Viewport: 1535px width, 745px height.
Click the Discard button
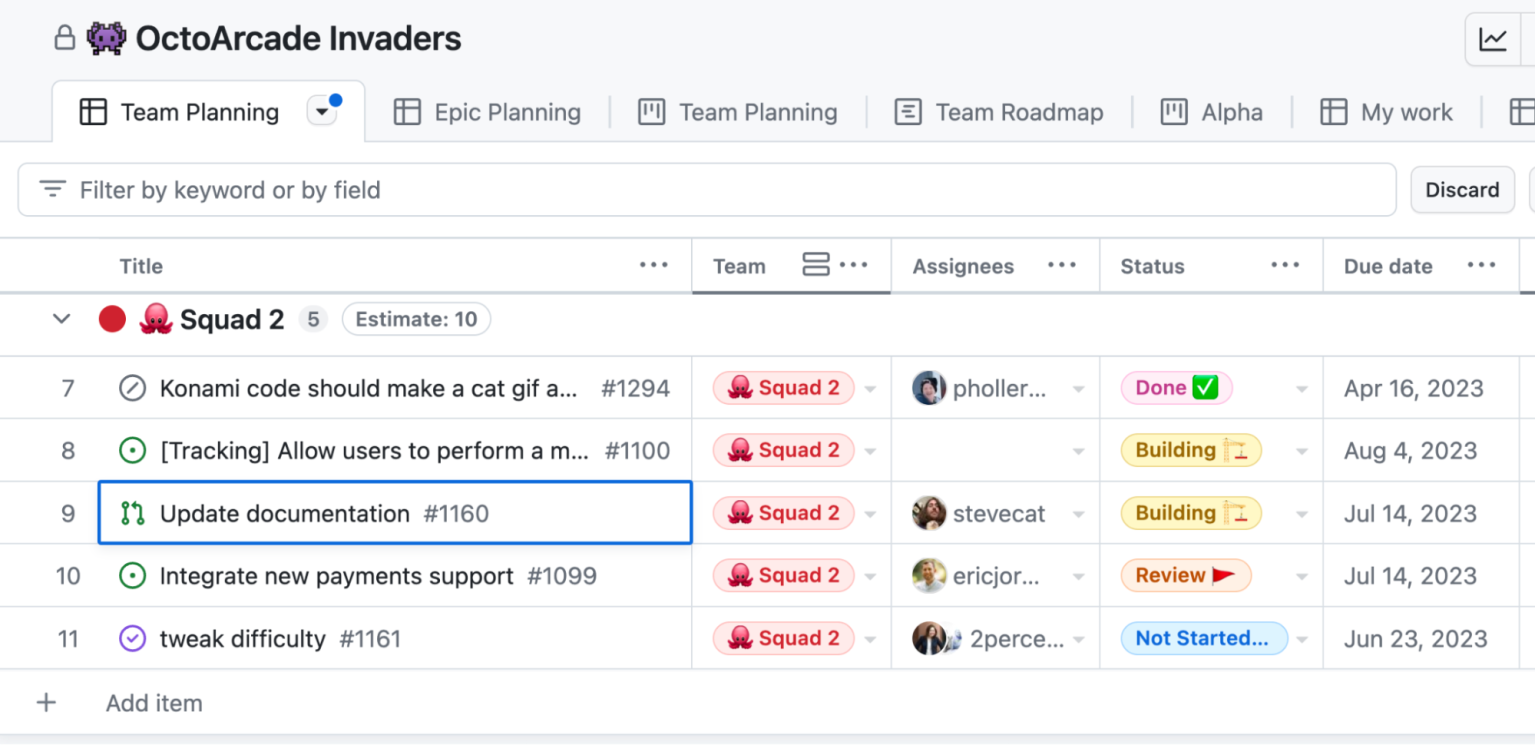(1461, 189)
